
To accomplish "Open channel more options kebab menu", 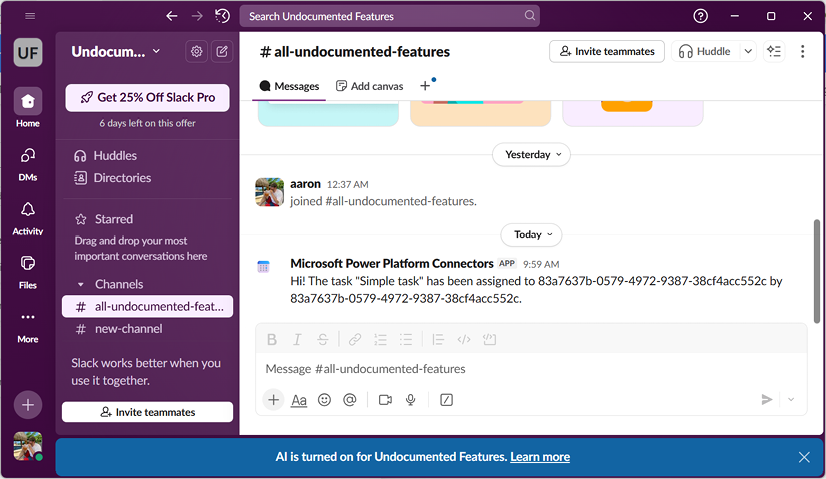I will coord(802,51).
